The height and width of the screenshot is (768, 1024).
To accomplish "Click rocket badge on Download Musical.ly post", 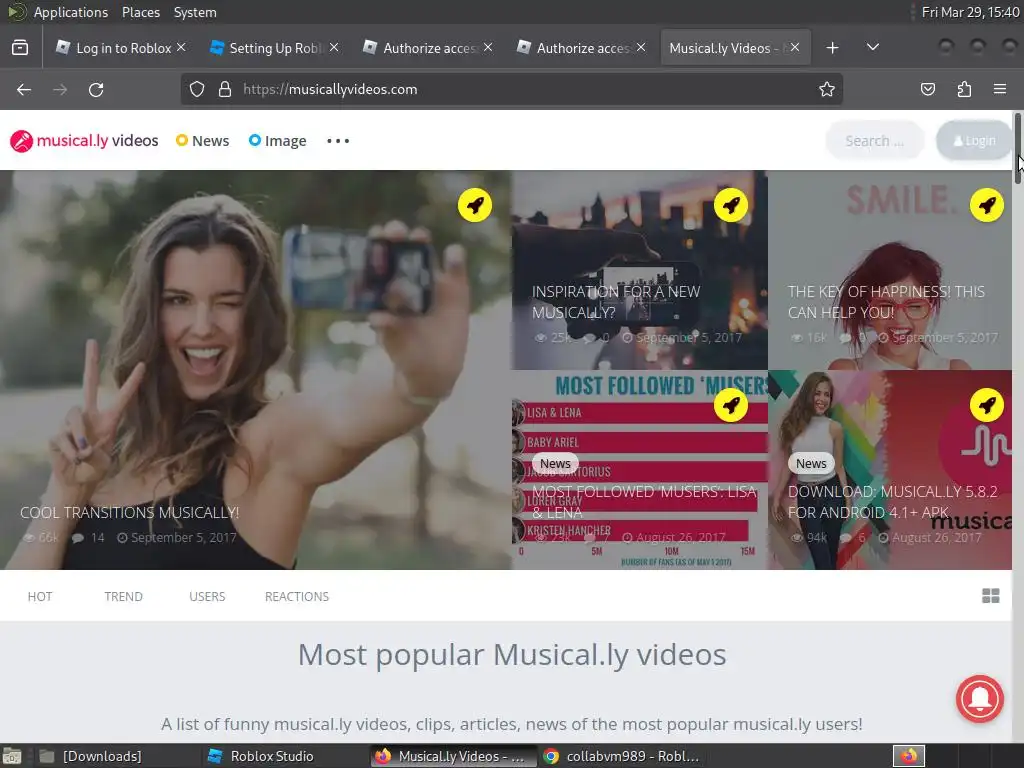I will coord(987,405).
